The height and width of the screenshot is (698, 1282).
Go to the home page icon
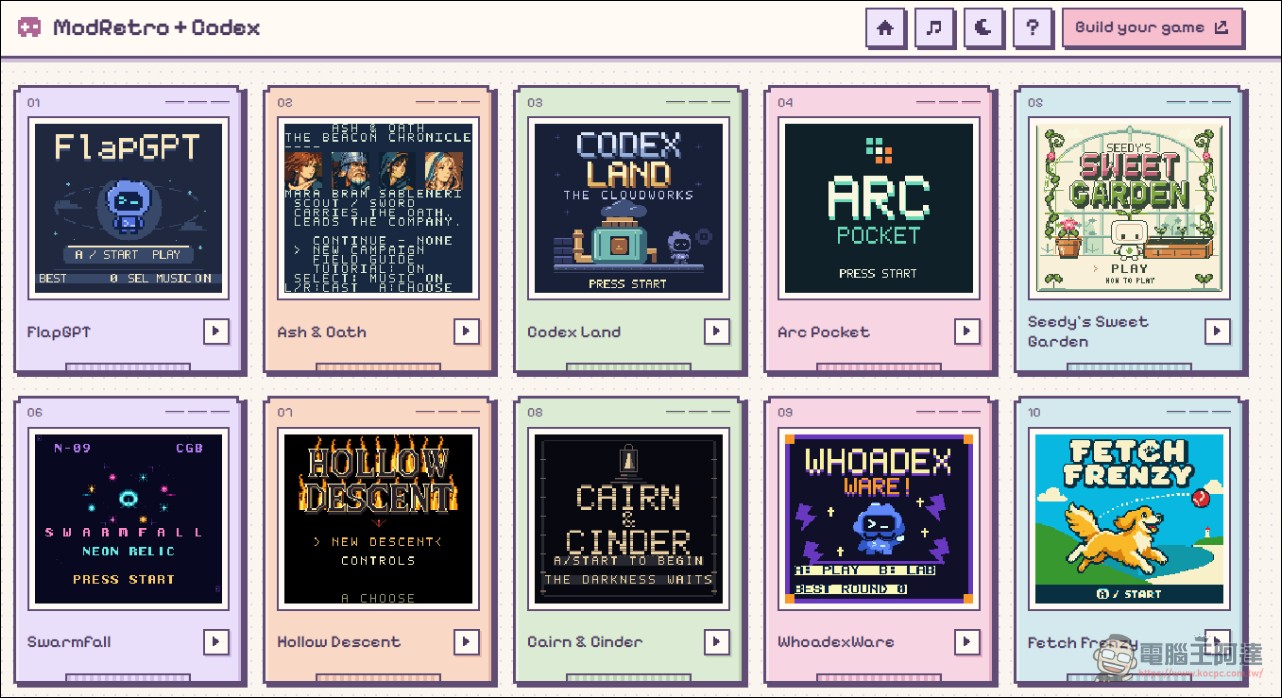tap(885, 28)
